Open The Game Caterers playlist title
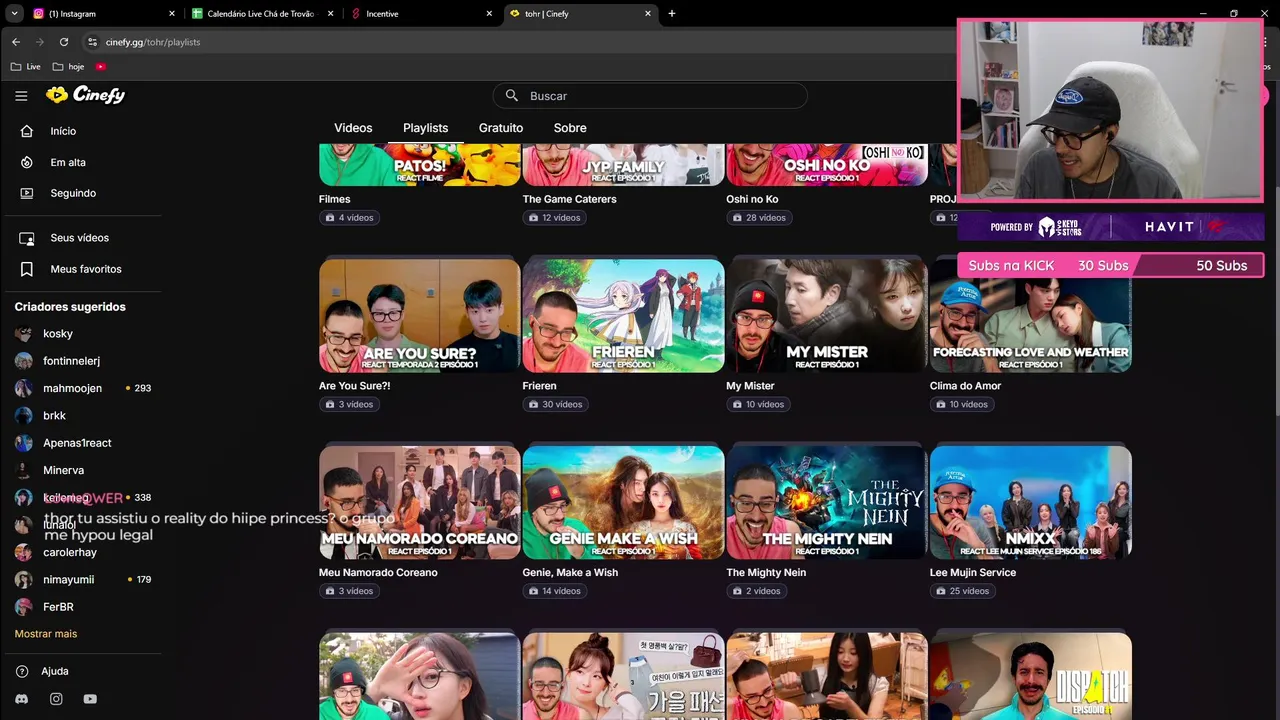Viewport: 1280px width, 720px height. 569,199
